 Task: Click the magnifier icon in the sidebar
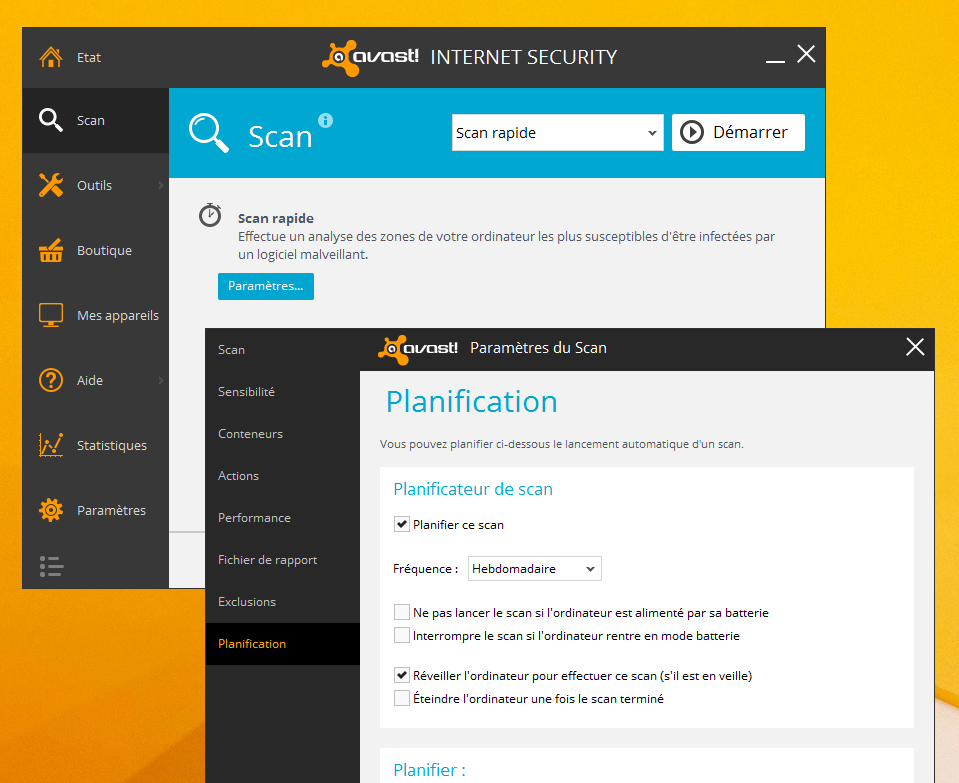(x=51, y=120)
